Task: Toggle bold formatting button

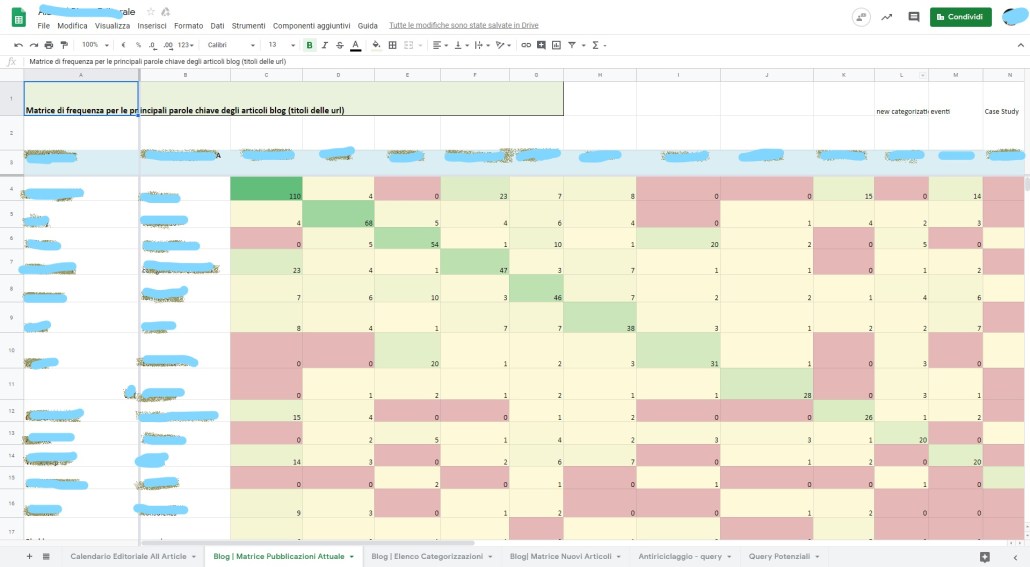Action: (309, 45)
